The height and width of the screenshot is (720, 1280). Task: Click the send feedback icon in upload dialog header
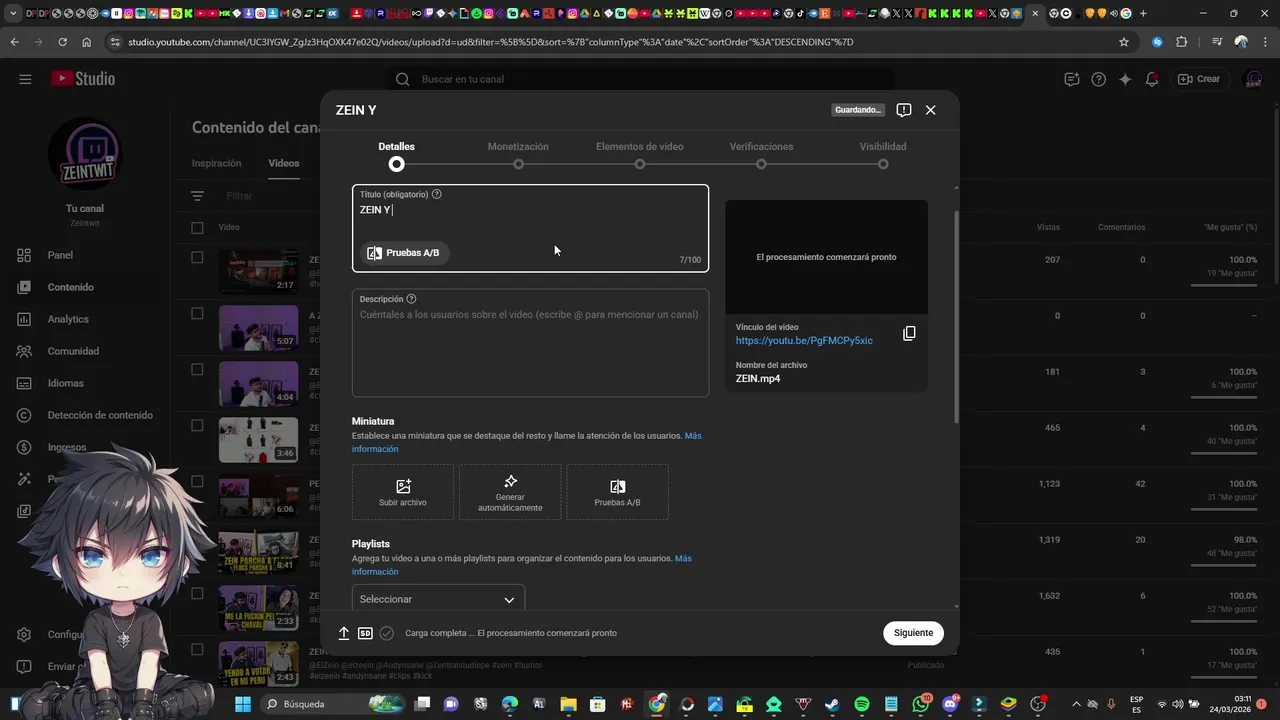pyautogui.click(x=903, y=110)
